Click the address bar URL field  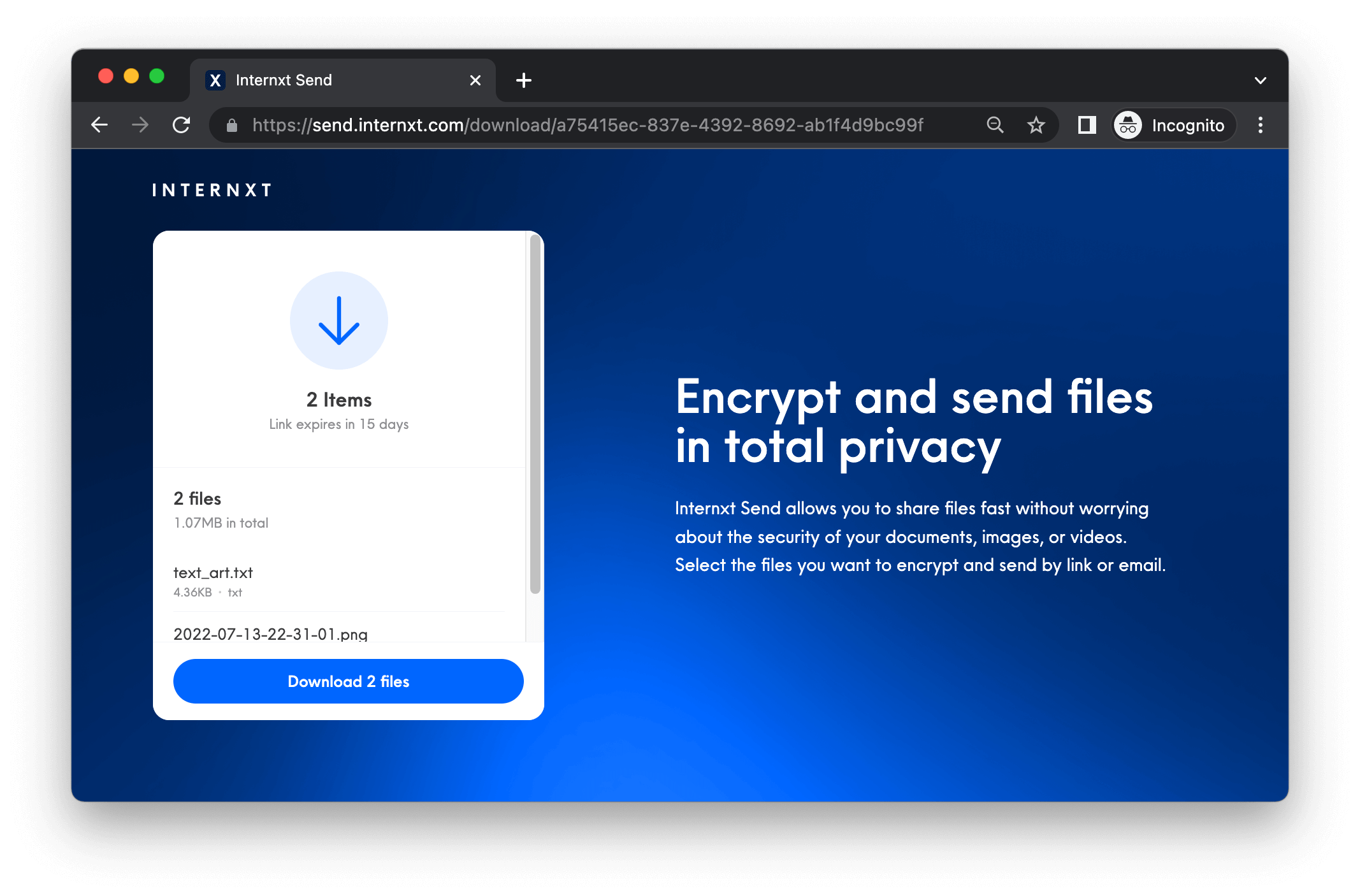click(586, 125)
